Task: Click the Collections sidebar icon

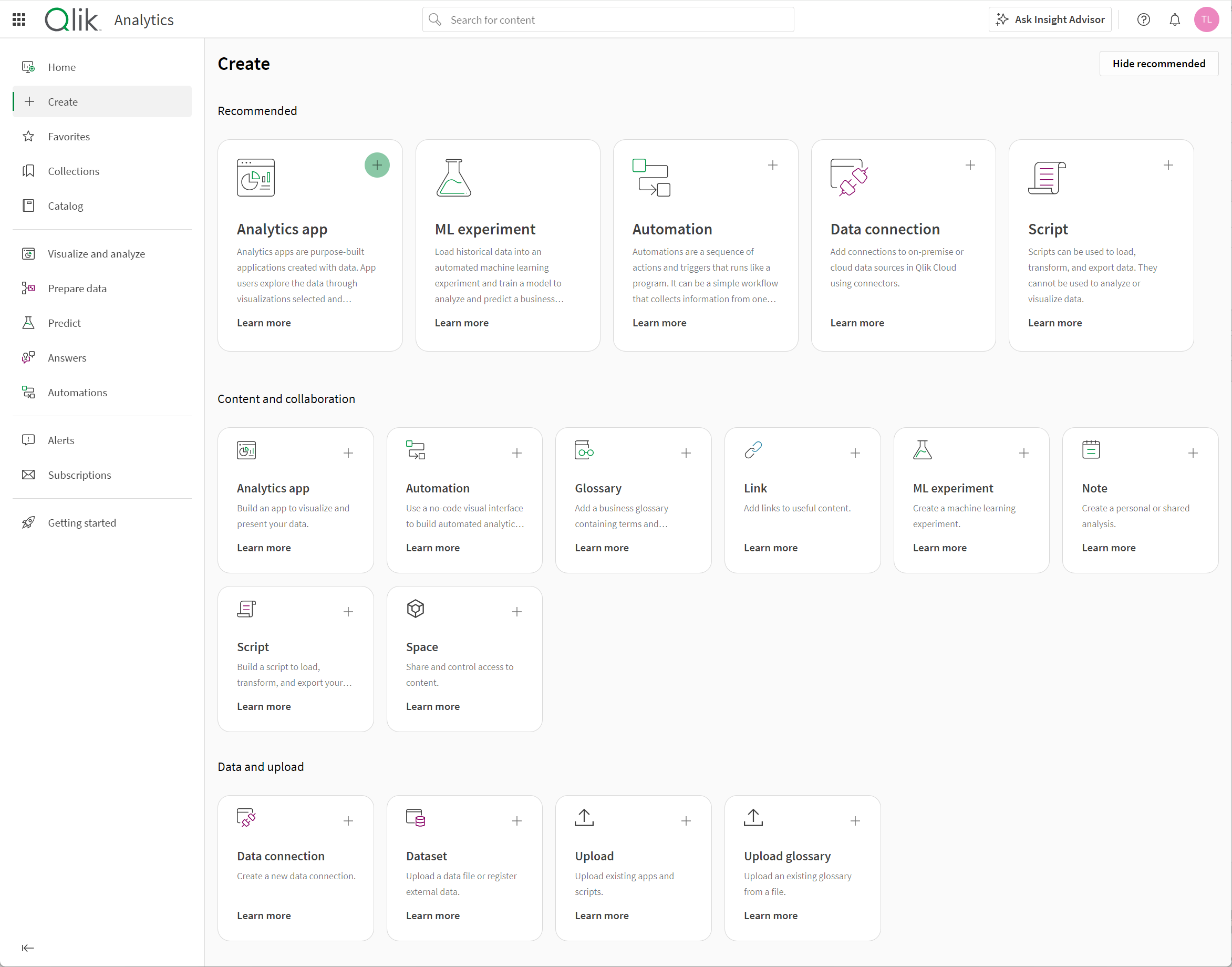Action: coord(29,171)
